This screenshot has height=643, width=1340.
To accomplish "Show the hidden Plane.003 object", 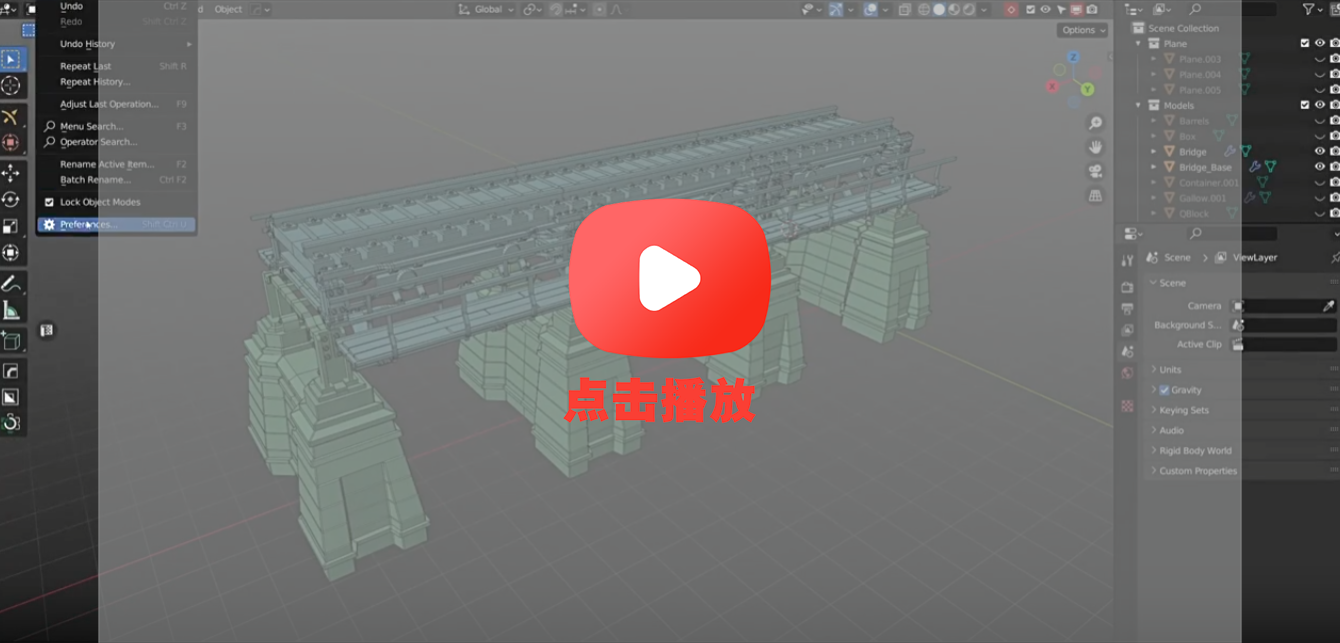I will [1320, 59].
